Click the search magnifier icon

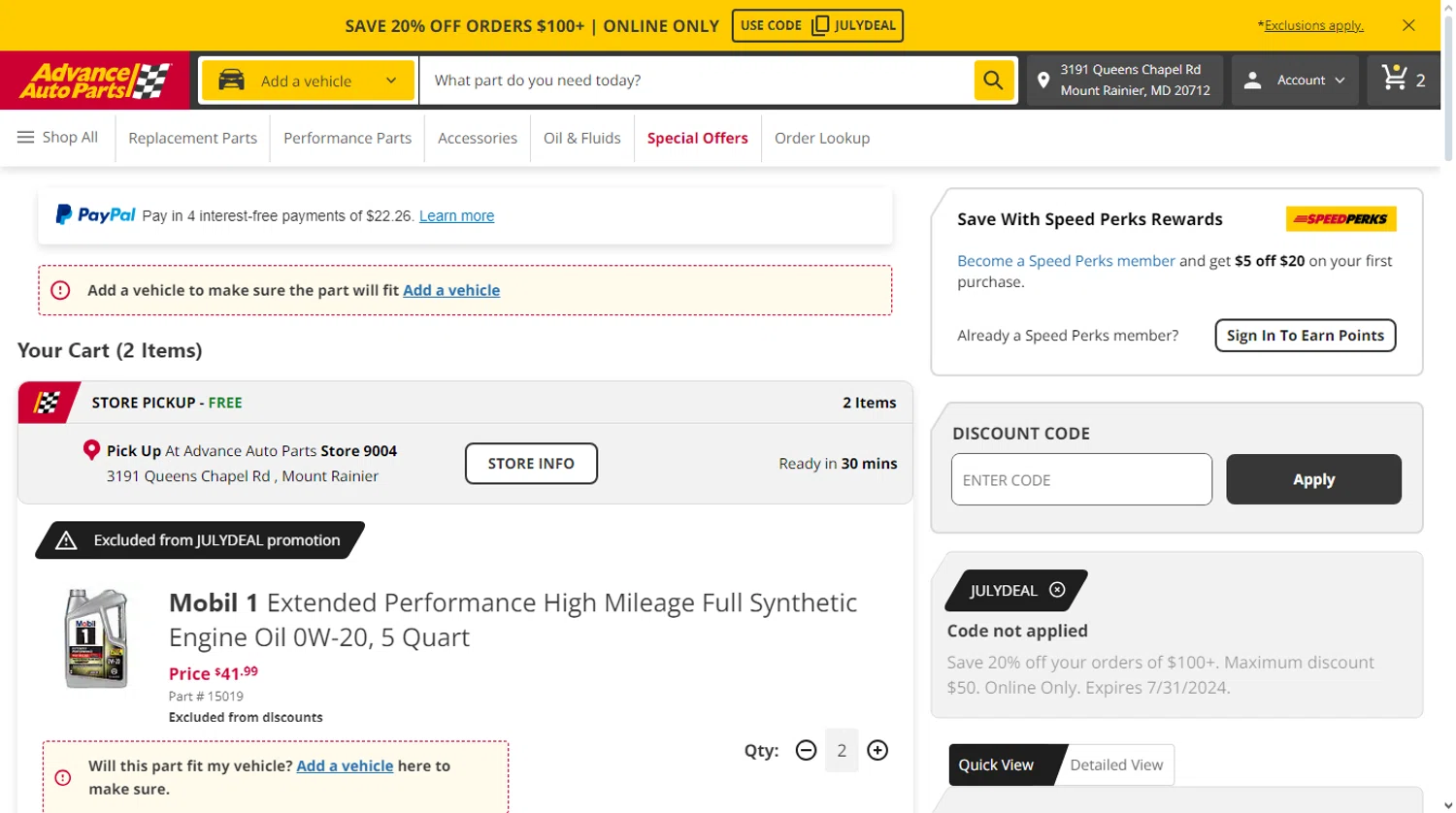coord(993,81)
